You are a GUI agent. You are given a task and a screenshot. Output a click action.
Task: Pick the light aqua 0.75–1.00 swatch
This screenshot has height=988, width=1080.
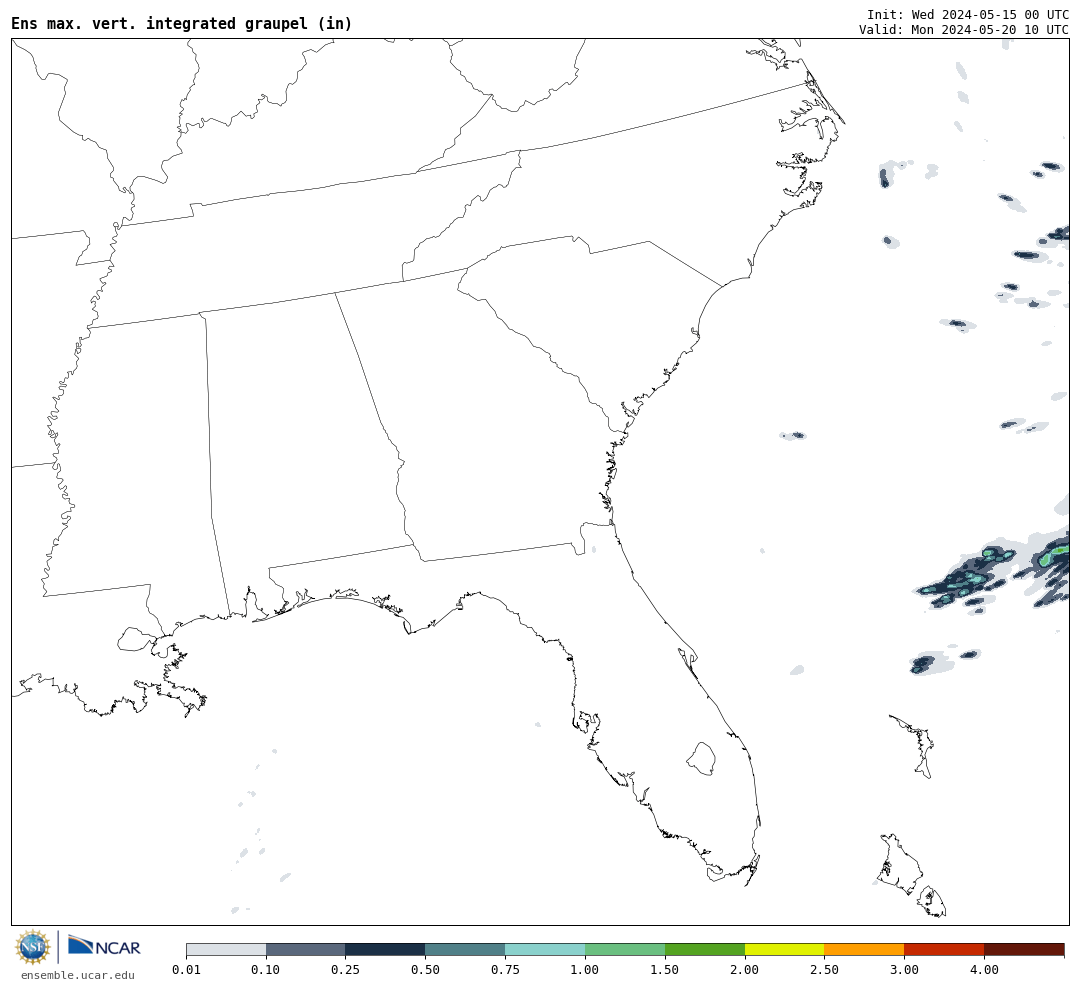coord(546,950)
